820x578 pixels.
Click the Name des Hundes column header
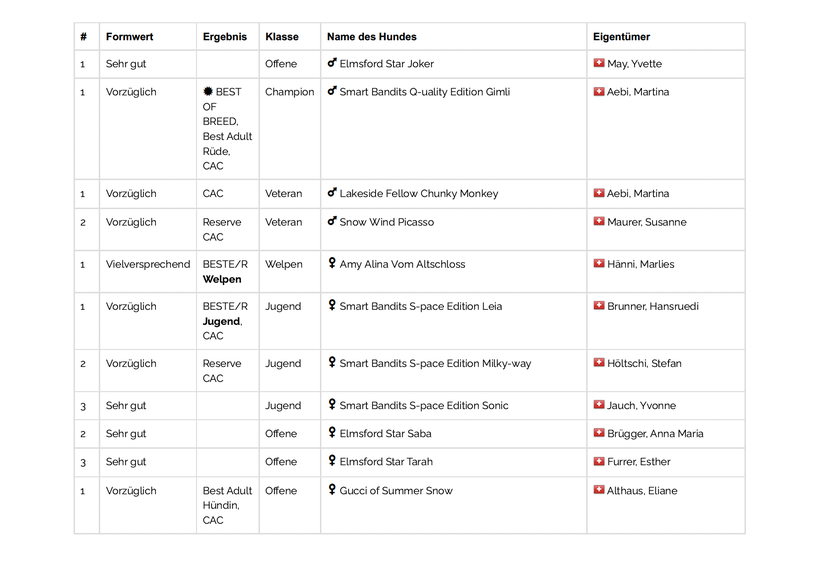[x=372, y=37]
